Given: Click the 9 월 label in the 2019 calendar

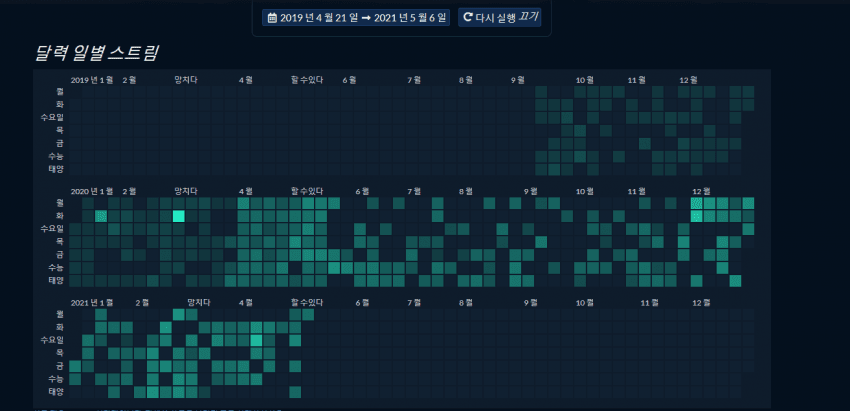Looking at the screenshot, I should click(x=518, y=80).
